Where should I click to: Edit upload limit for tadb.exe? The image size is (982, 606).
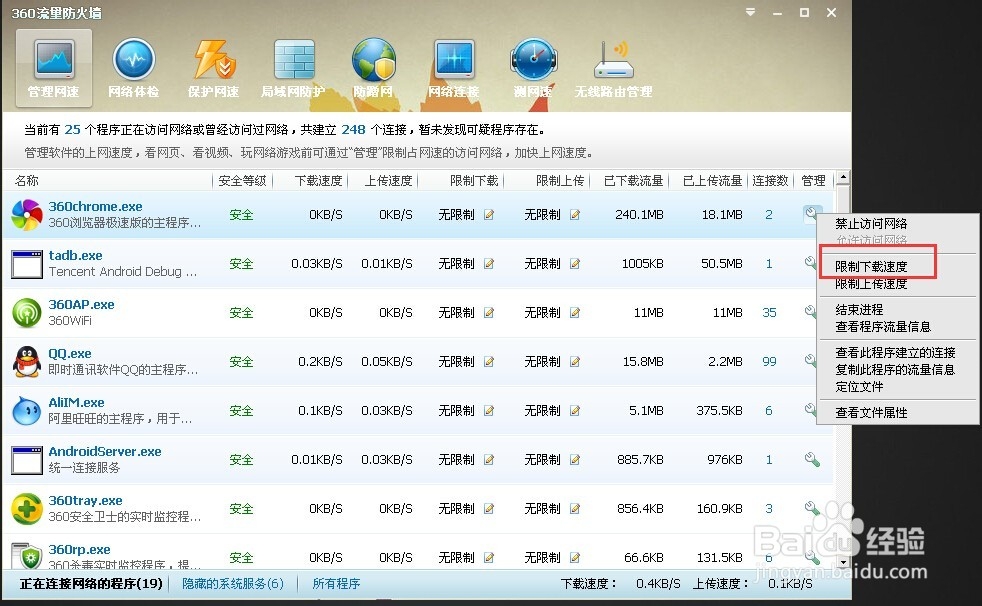[575, 264]
